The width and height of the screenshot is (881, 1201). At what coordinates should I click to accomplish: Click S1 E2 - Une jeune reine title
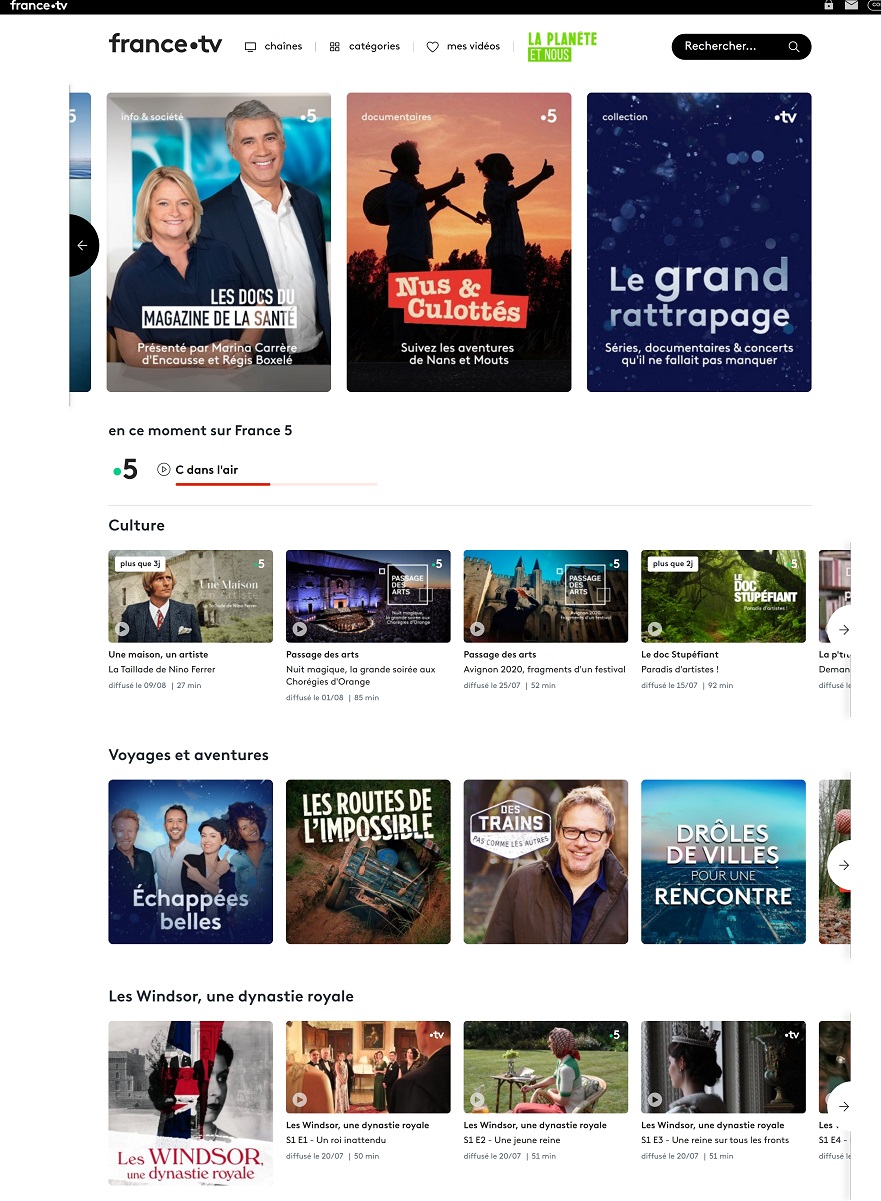pyautogui.click(x=511, y=1140)
